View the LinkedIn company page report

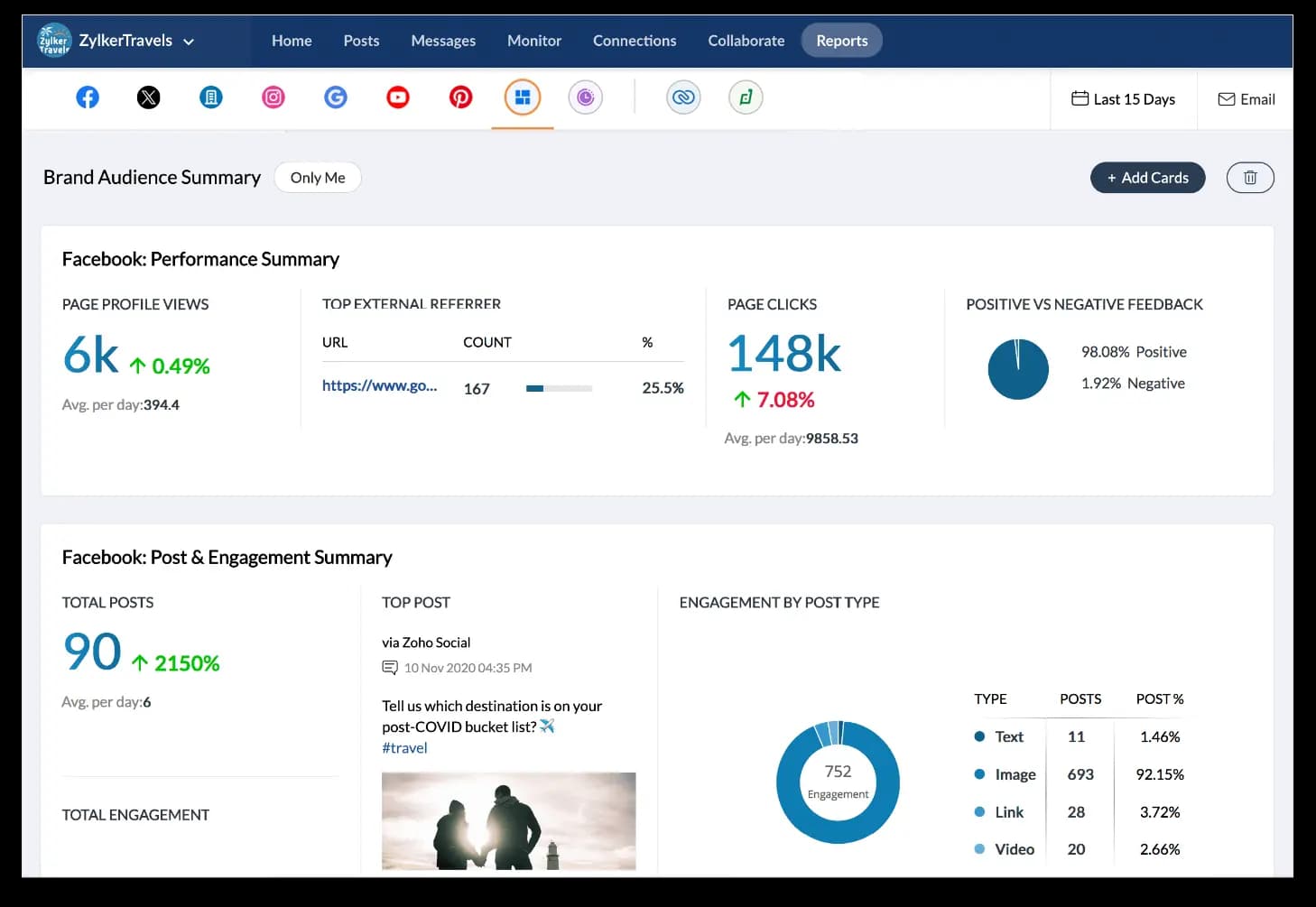tap(211, 97)
